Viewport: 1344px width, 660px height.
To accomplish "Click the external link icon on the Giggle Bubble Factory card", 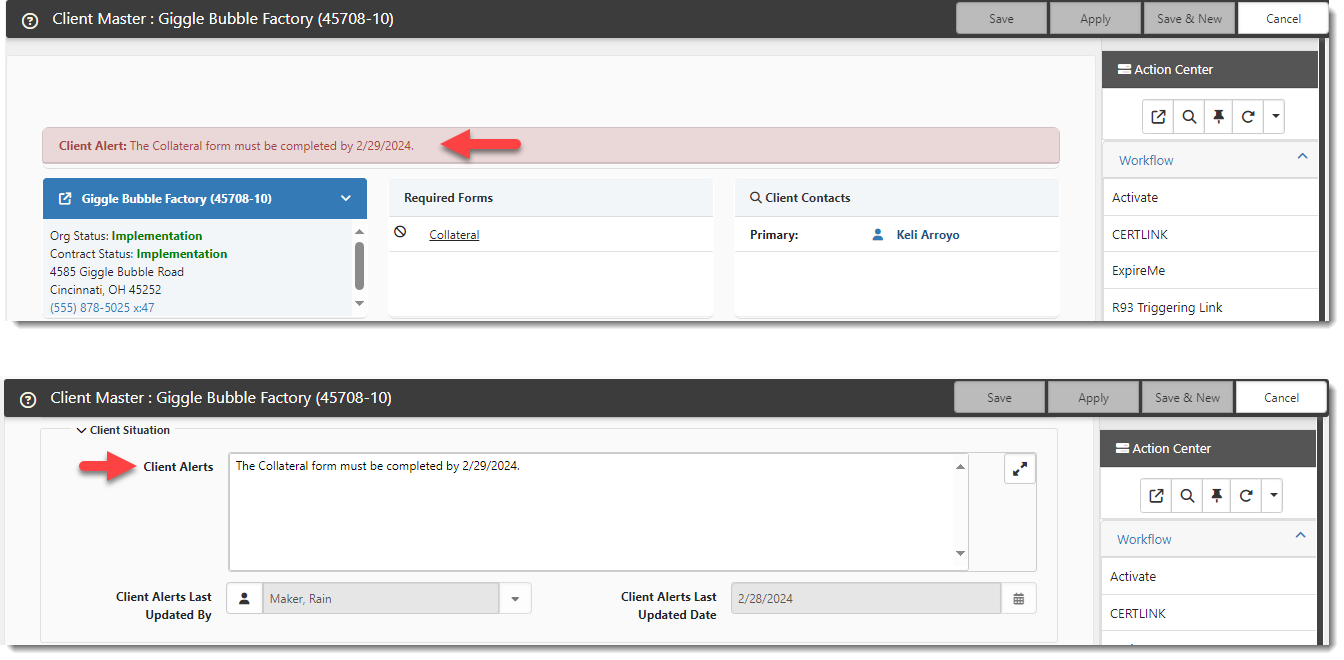I will 65,199.
